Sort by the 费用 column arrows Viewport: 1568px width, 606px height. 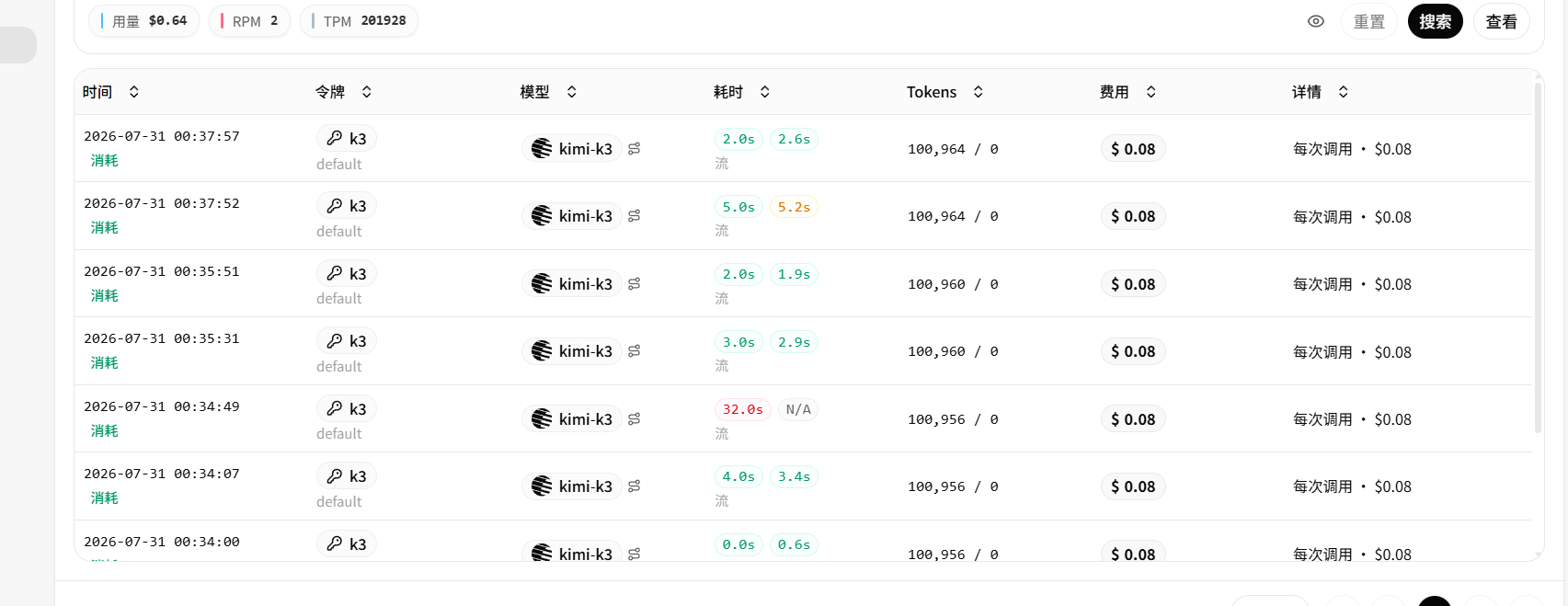pyautogui.click(x=1151, y=92)
